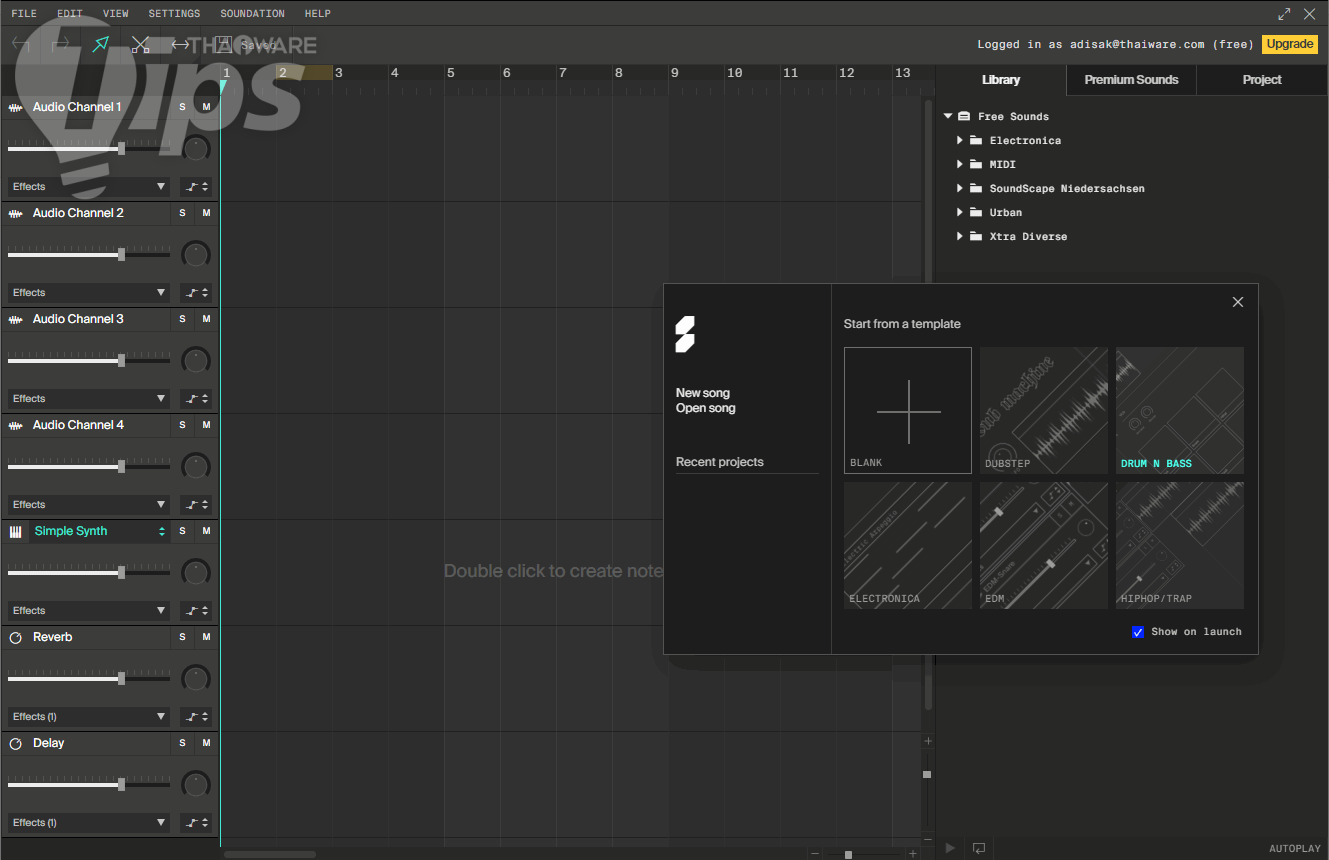The image size is (1329, 860).
Task: Click the pan knob on Audio Channel 3
Action: 196,360
